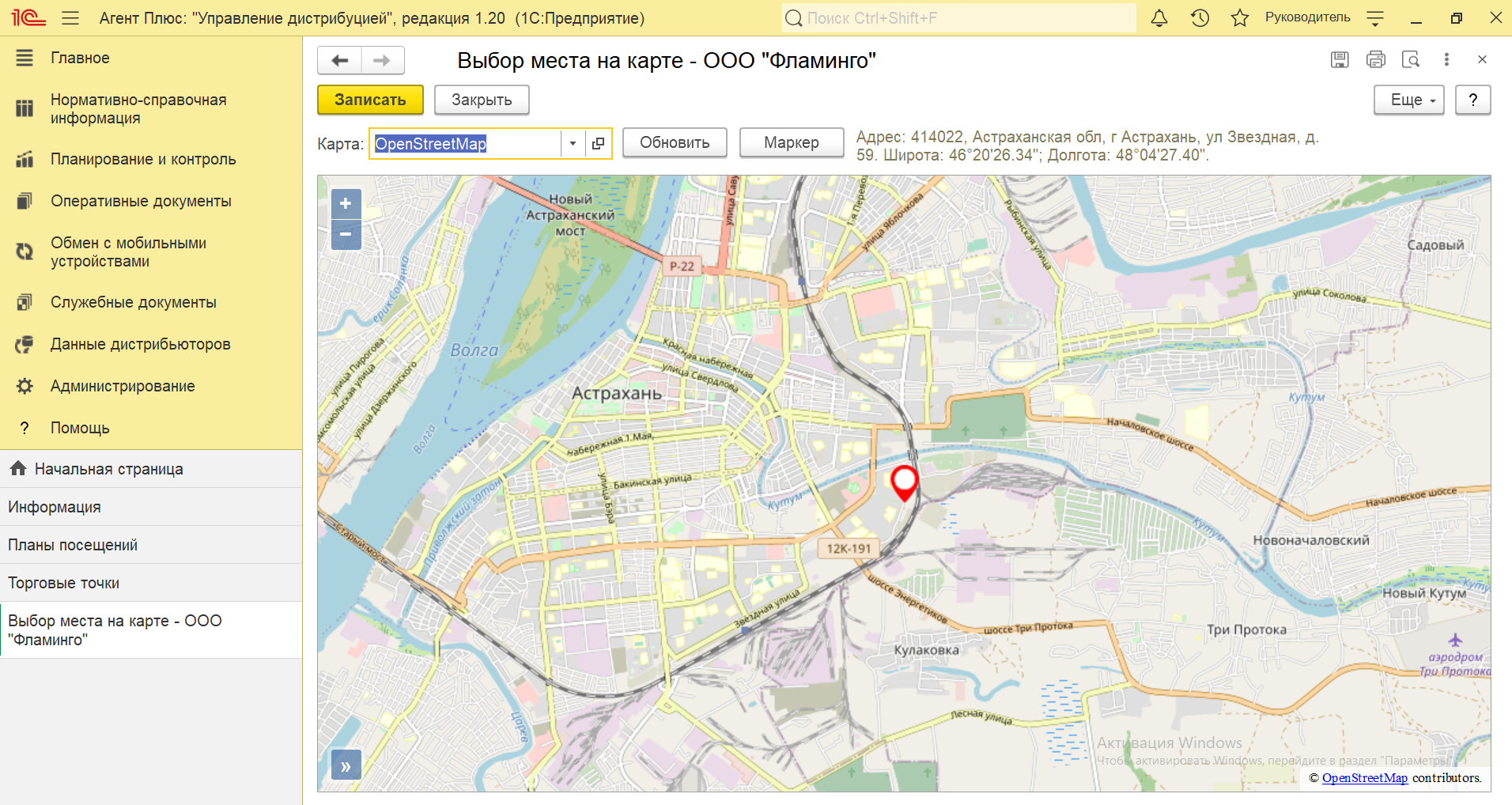Image resolution: width=1512 pixels, height=805 pixels.
Task: Expand the Карта dropdown arrow
Action: click(x=573, y=144)
